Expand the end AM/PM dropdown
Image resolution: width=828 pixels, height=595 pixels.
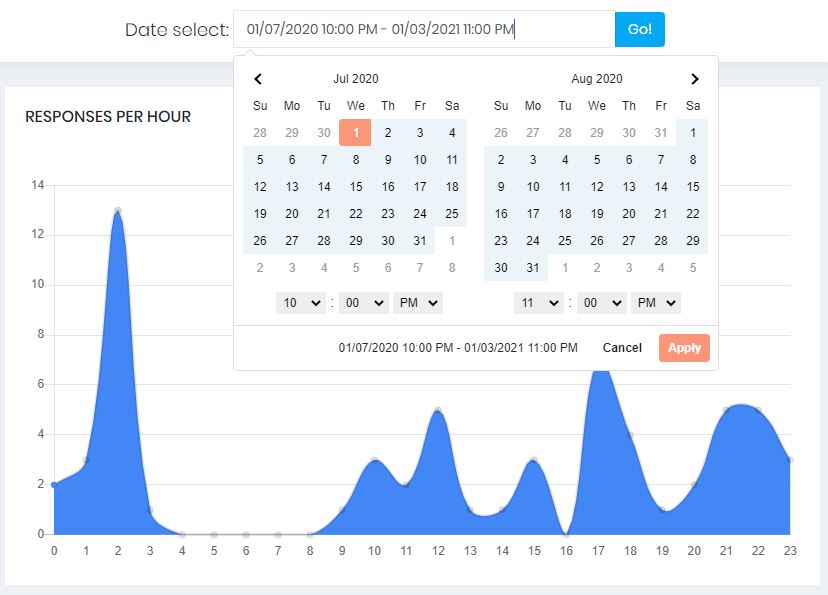655,303
